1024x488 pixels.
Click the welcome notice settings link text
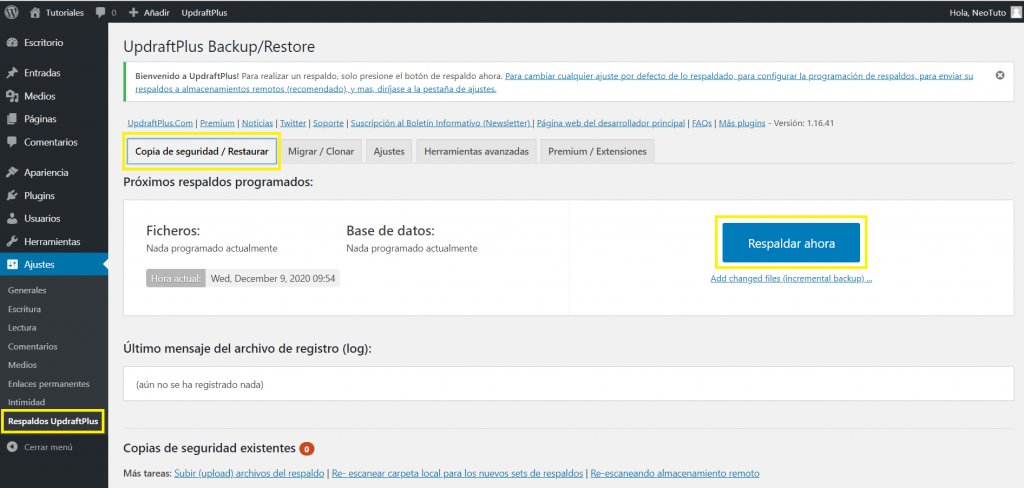(554, 82)
